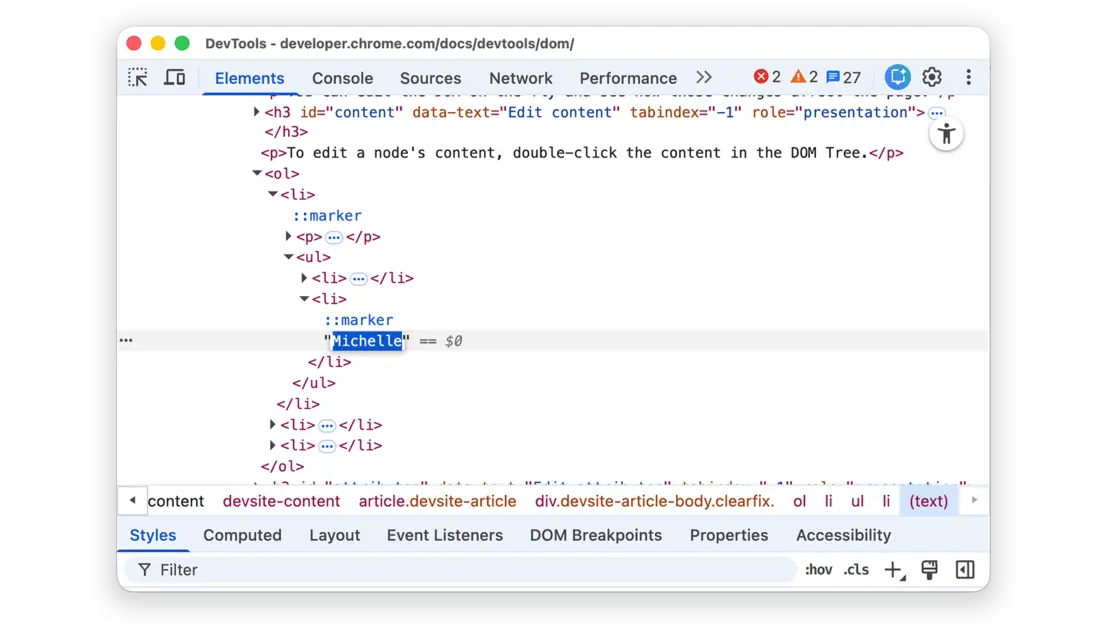
Task: Click the three-dot actions beside Michelle row
Action: tap(126, 340)
